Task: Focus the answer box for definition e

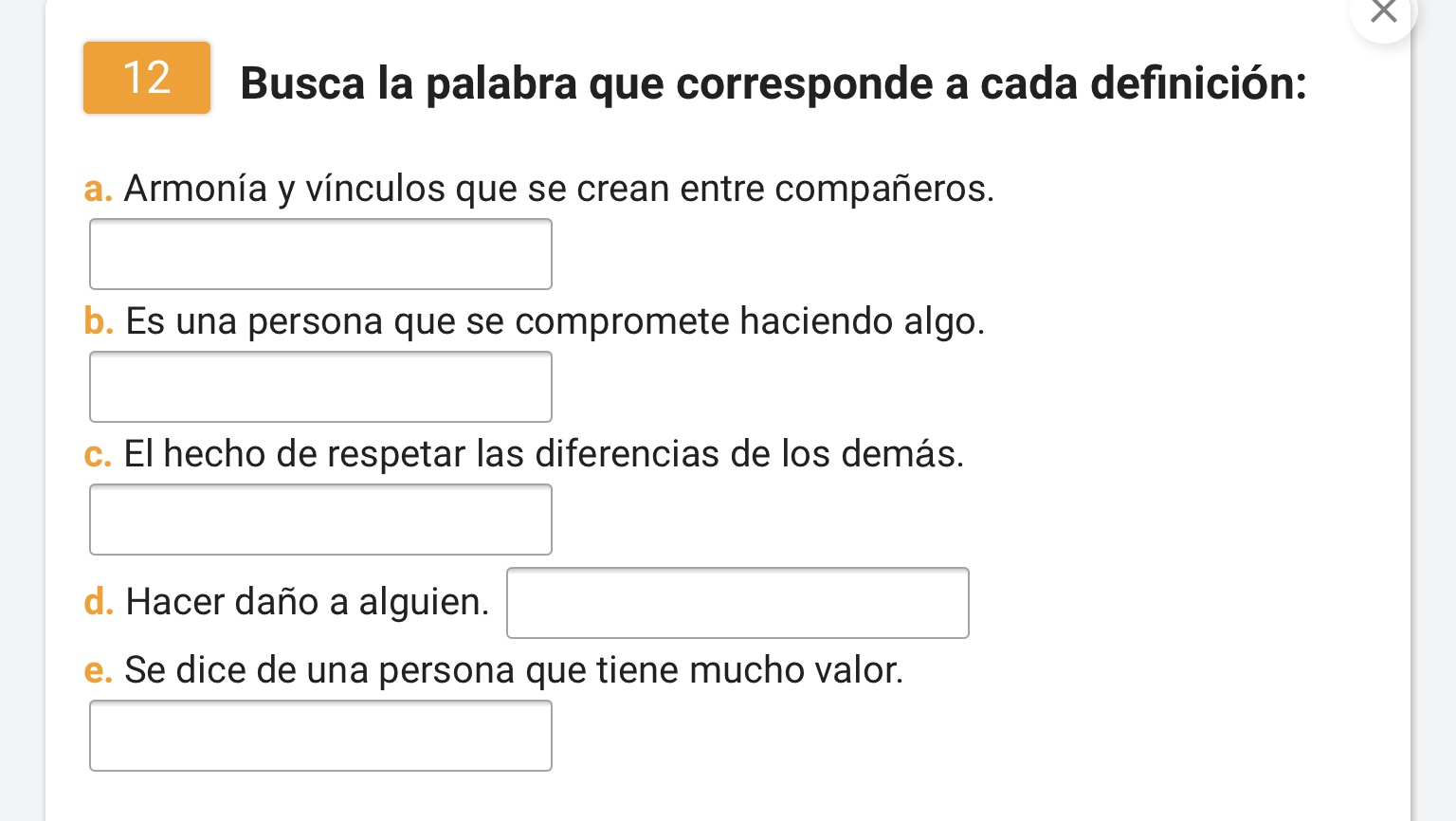Action: click(x=320, y=736)
